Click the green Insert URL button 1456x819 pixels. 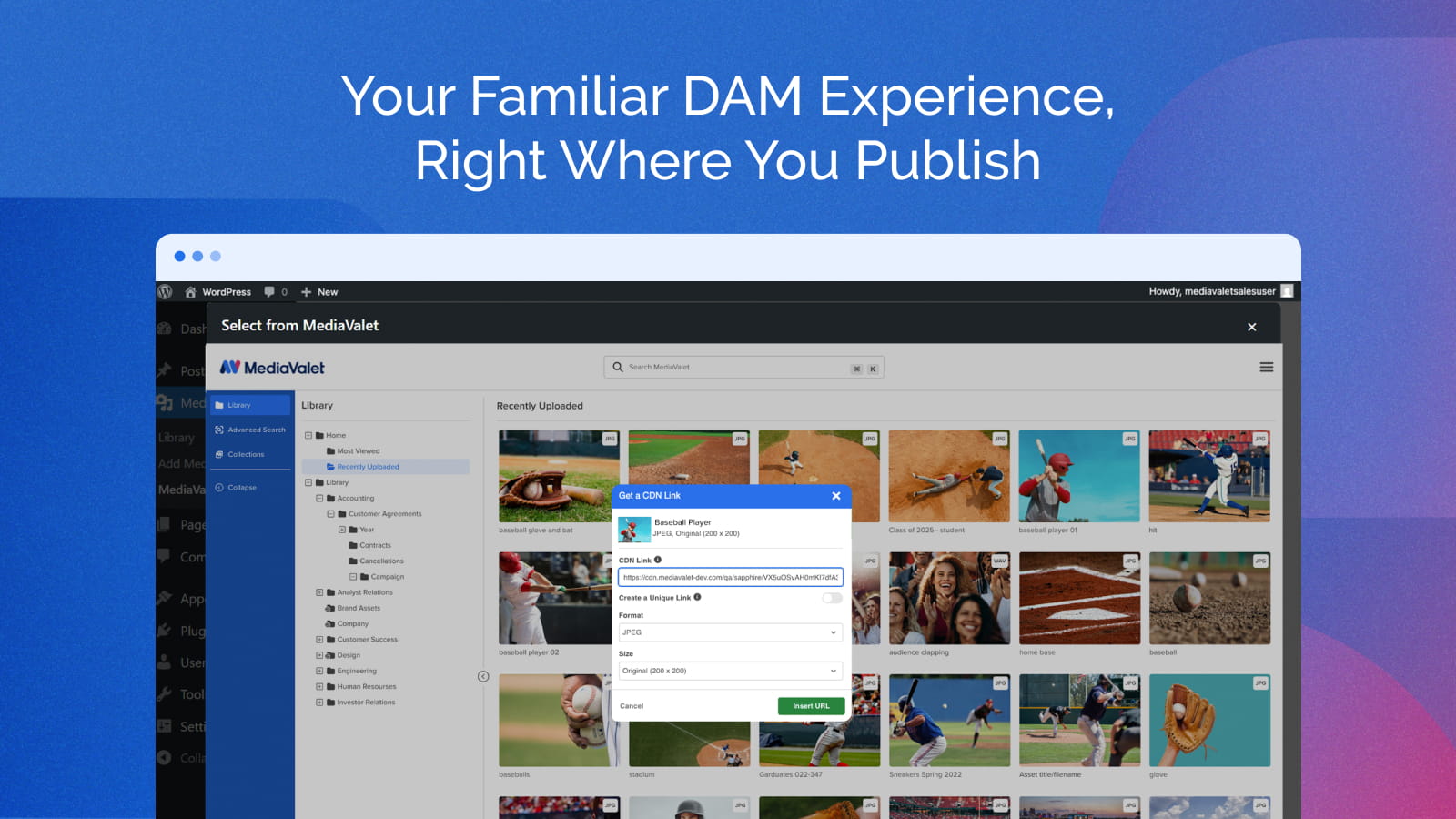click(x=811, y=706)
